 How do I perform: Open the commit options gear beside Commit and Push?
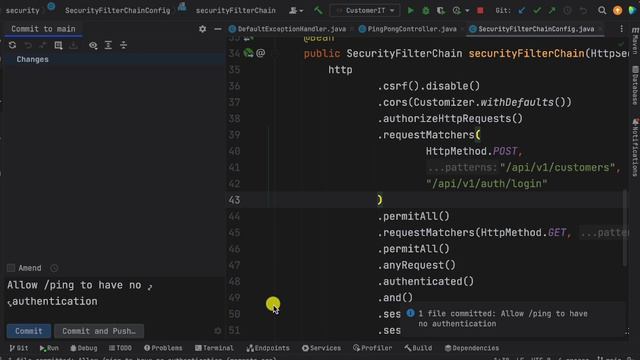pyautogui.click(x=218, y=331)
